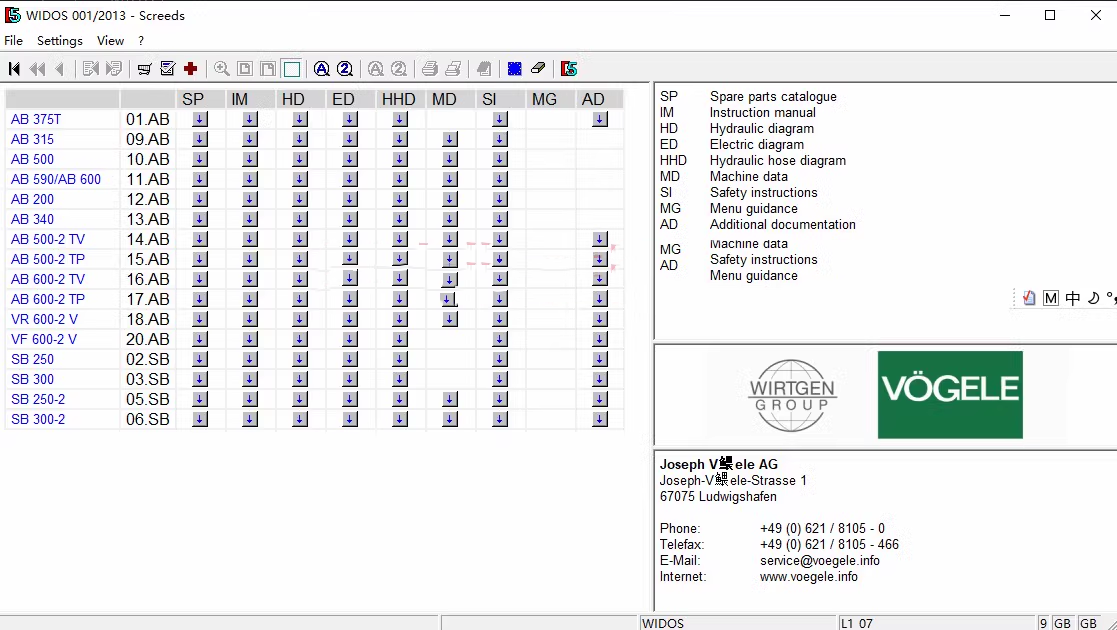Click the service@voegele.info email address
This screenshot has width=1117, height=630.
point(820,561)
